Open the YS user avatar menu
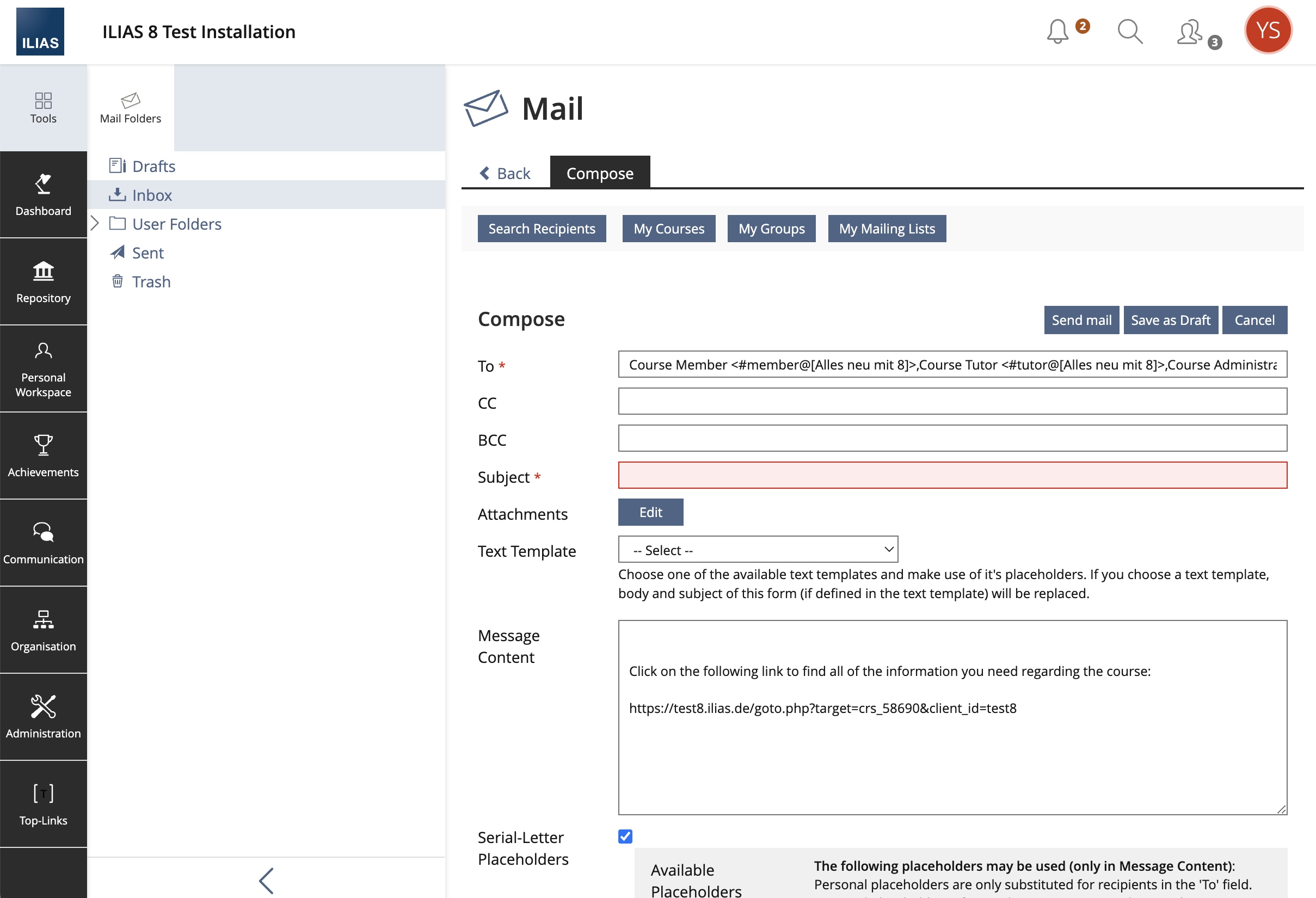The image size is (1316, 898). coord(1268,30)
